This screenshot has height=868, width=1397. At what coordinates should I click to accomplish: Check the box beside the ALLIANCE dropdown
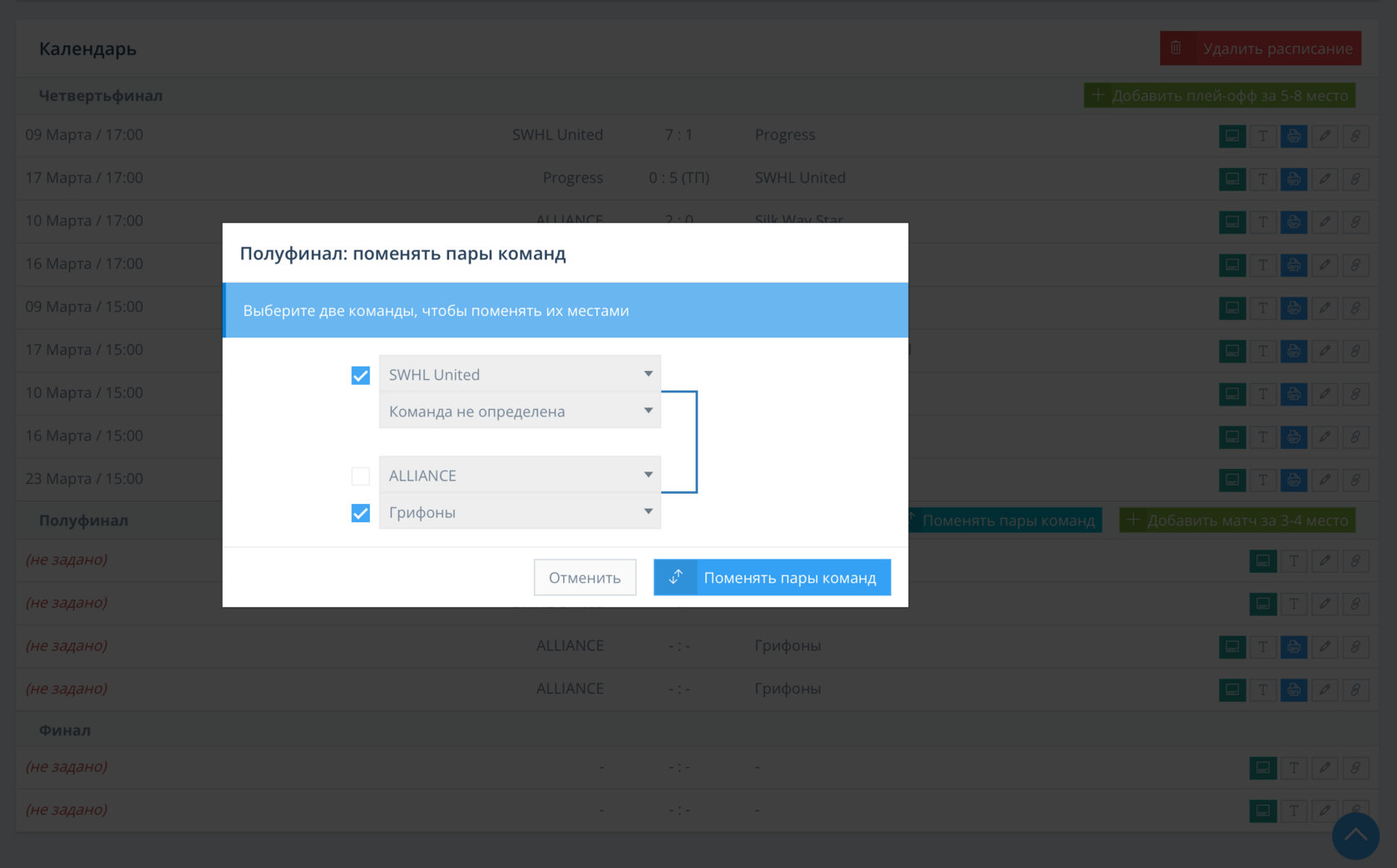[x=360, y=476]
